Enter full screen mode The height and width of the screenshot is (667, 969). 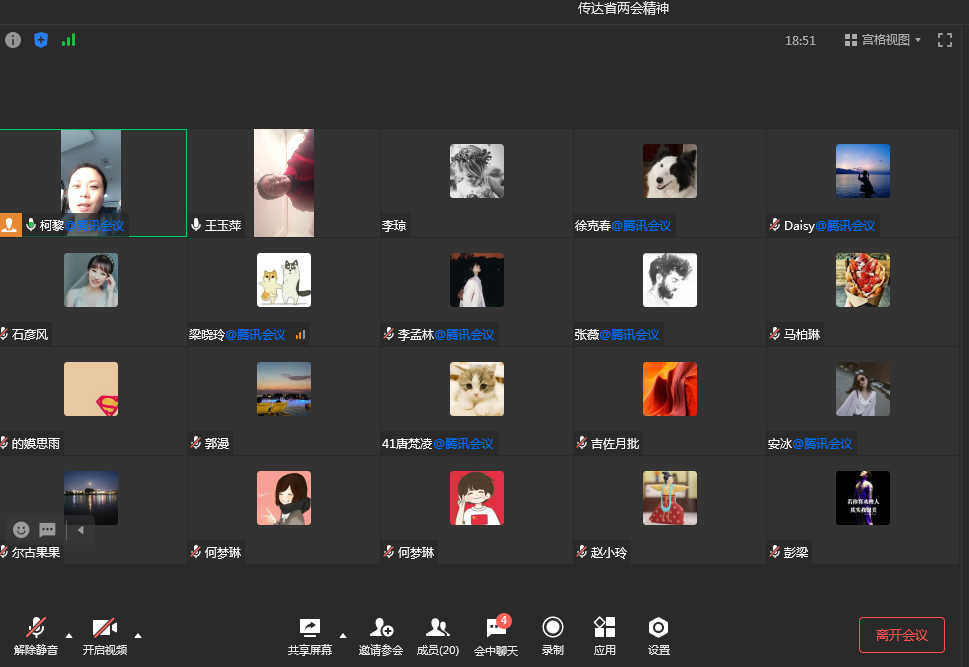pos(944,40)
